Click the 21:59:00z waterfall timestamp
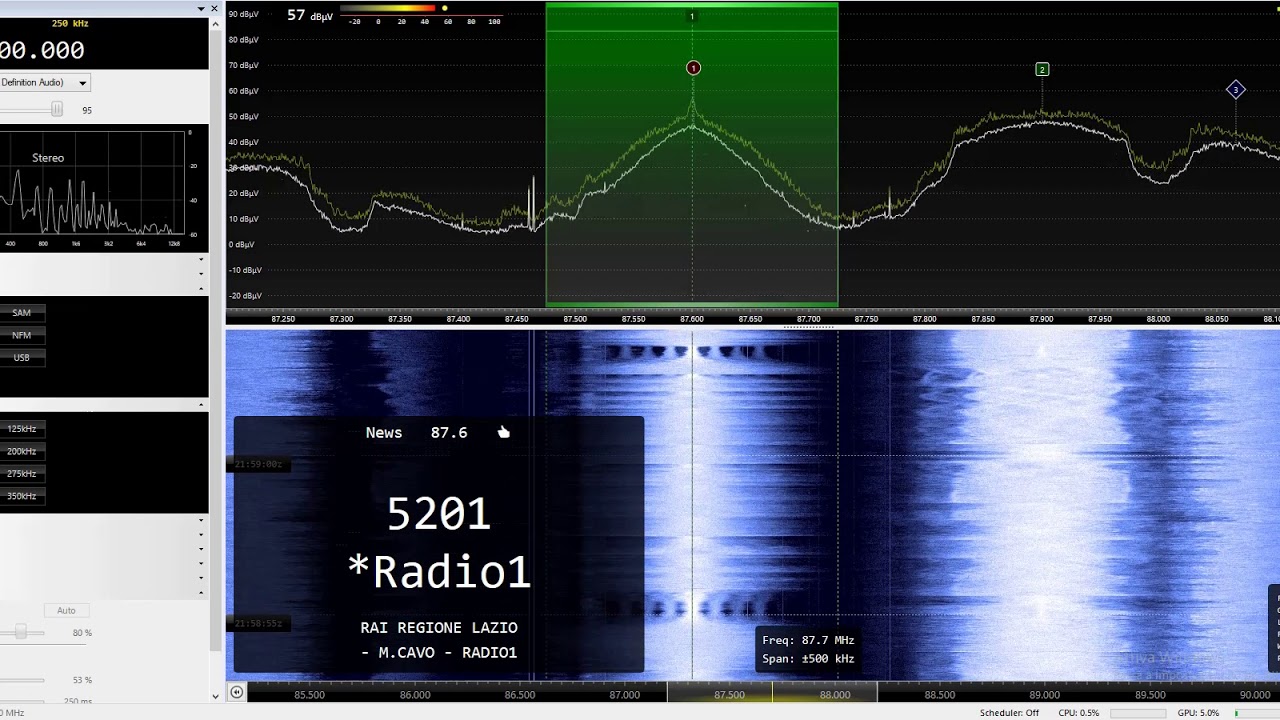 [259, 464]
